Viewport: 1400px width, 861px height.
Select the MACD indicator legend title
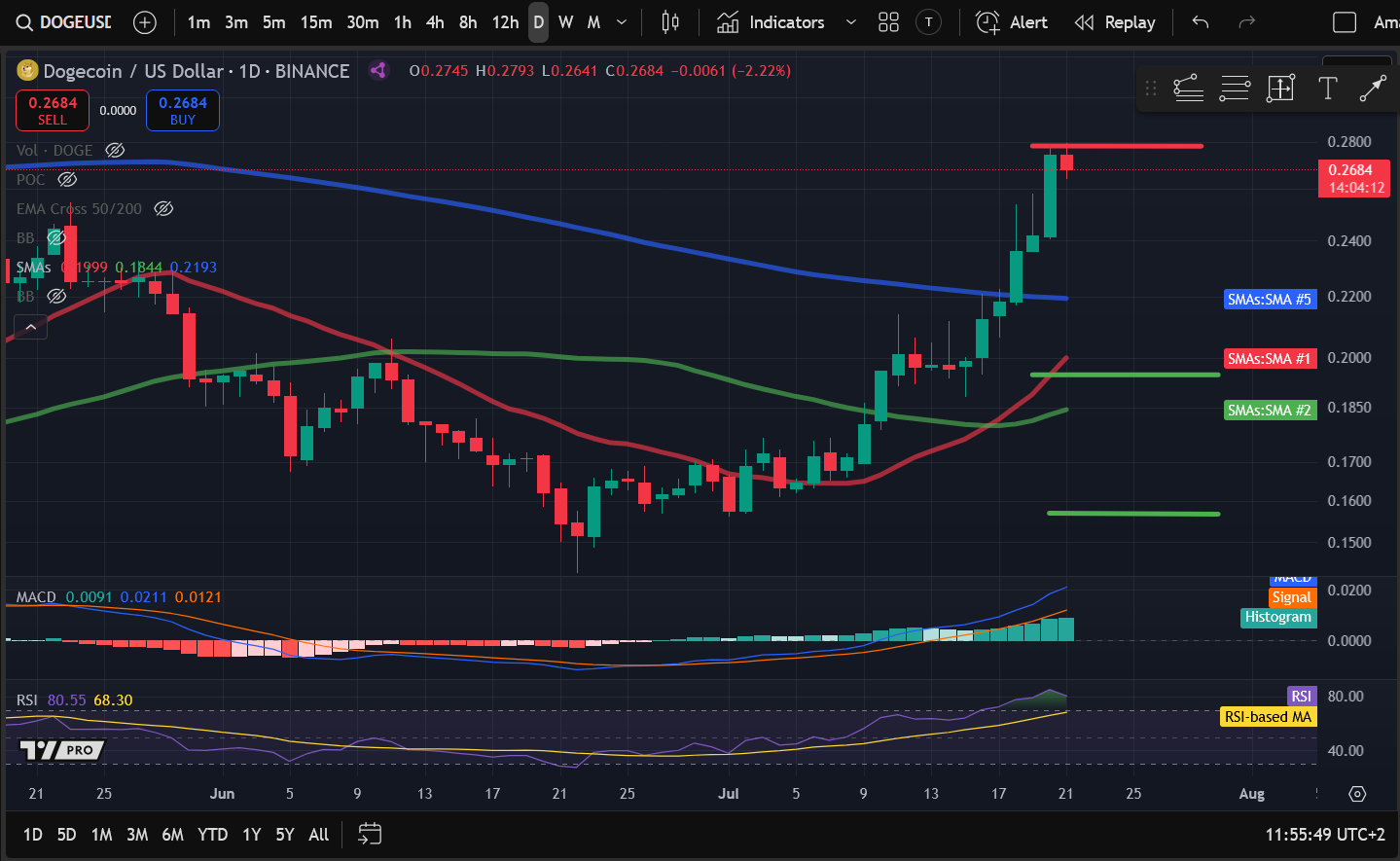coord(36,596)
